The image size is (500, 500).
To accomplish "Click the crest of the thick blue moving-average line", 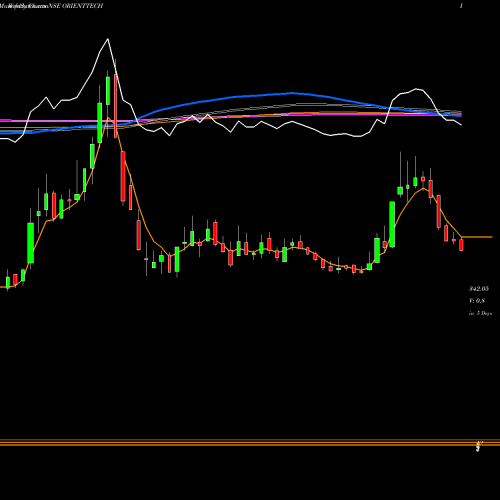I will pos(292,93).
